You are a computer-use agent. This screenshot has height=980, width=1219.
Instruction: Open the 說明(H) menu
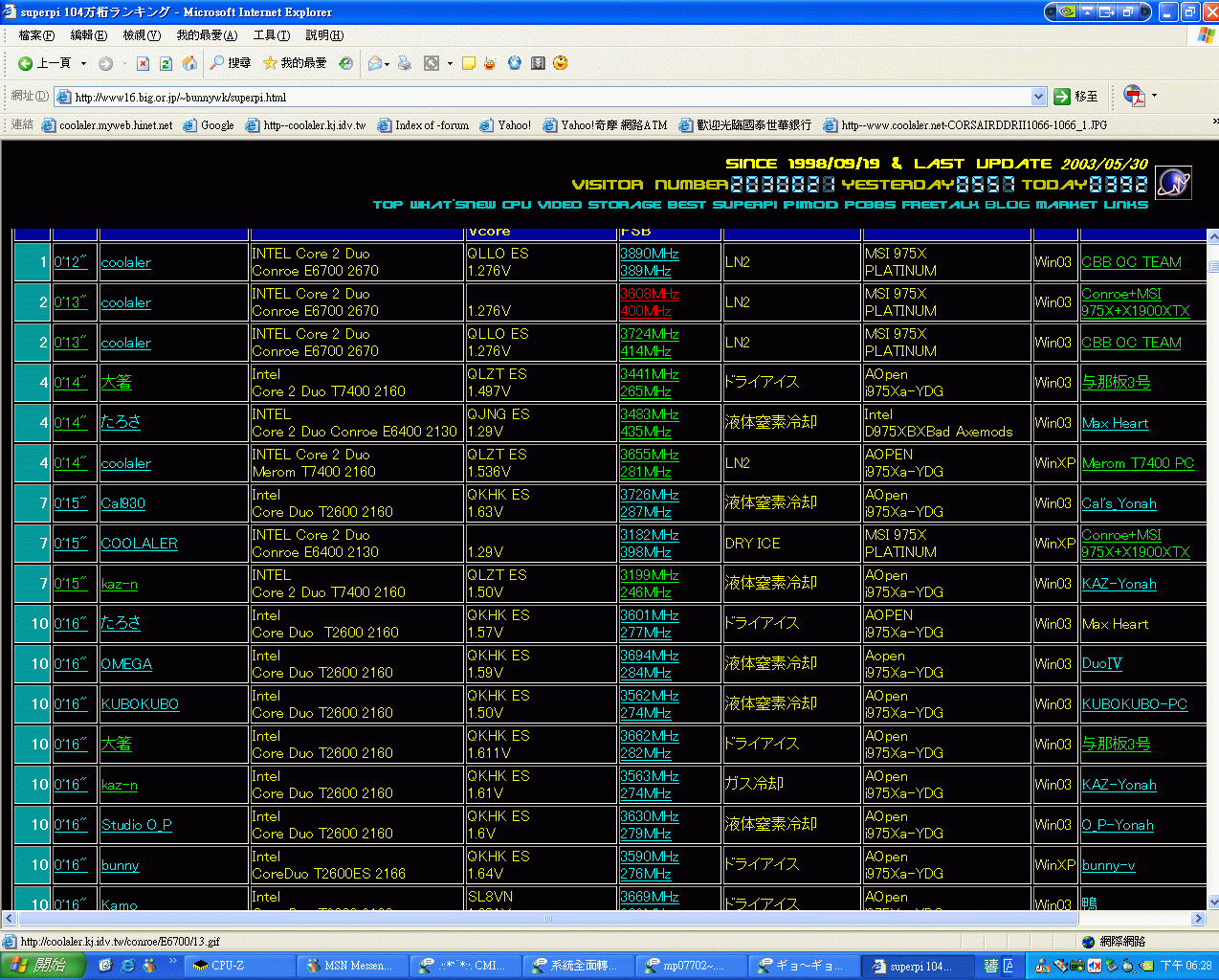click(324, 35)
